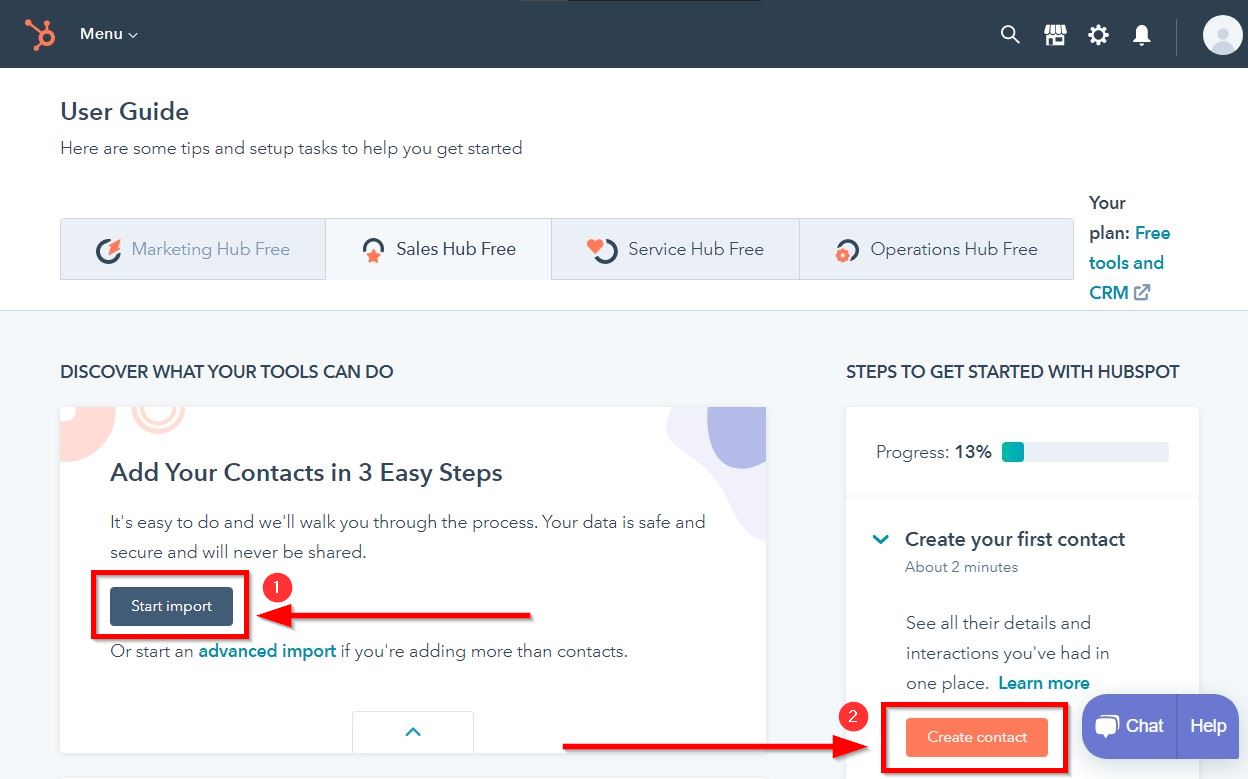Select the Sales Hub Free tab
Screen dimensions: 1248x779
[438, 249]
